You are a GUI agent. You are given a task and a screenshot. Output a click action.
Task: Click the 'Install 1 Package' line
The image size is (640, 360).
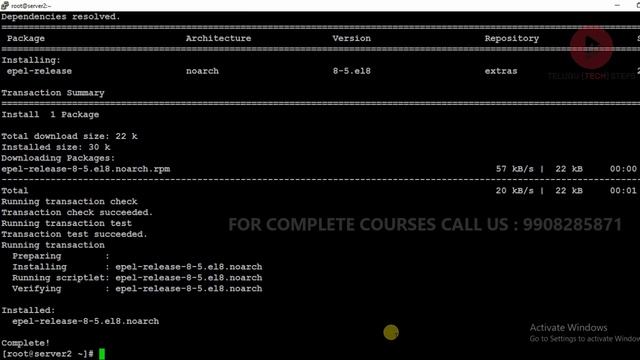coord(50,115)
